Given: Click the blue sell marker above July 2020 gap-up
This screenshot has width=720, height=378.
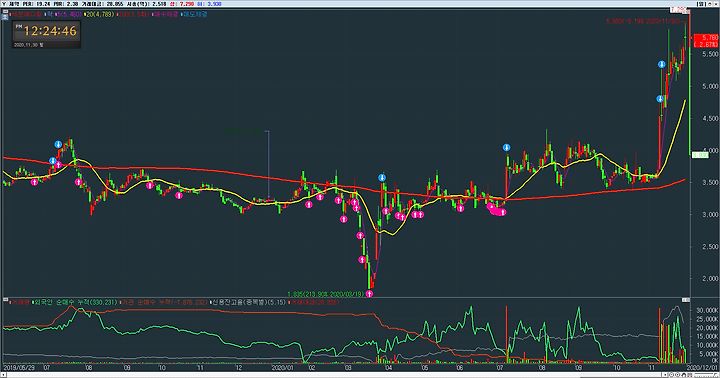Looking at the screenshot, I should coord(506,147).
